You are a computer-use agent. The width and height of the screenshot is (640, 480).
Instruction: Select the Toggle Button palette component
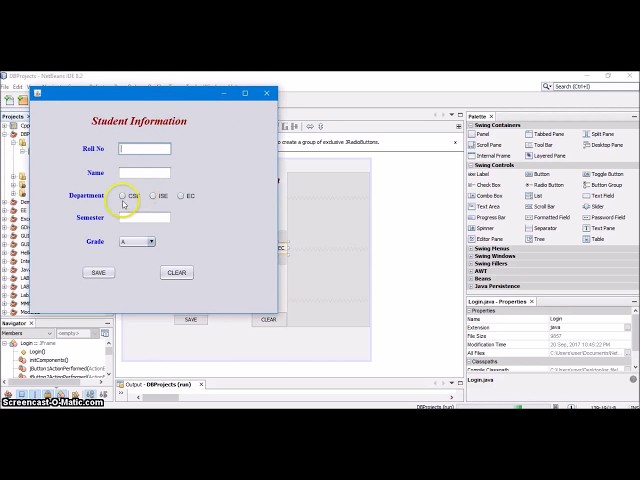point(603,174)
